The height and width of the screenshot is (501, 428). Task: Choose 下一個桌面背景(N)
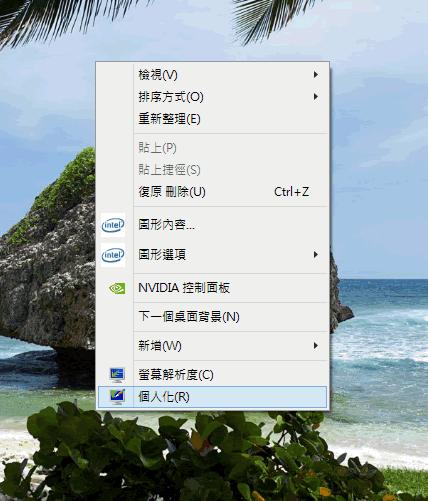(x=212, y=316)
